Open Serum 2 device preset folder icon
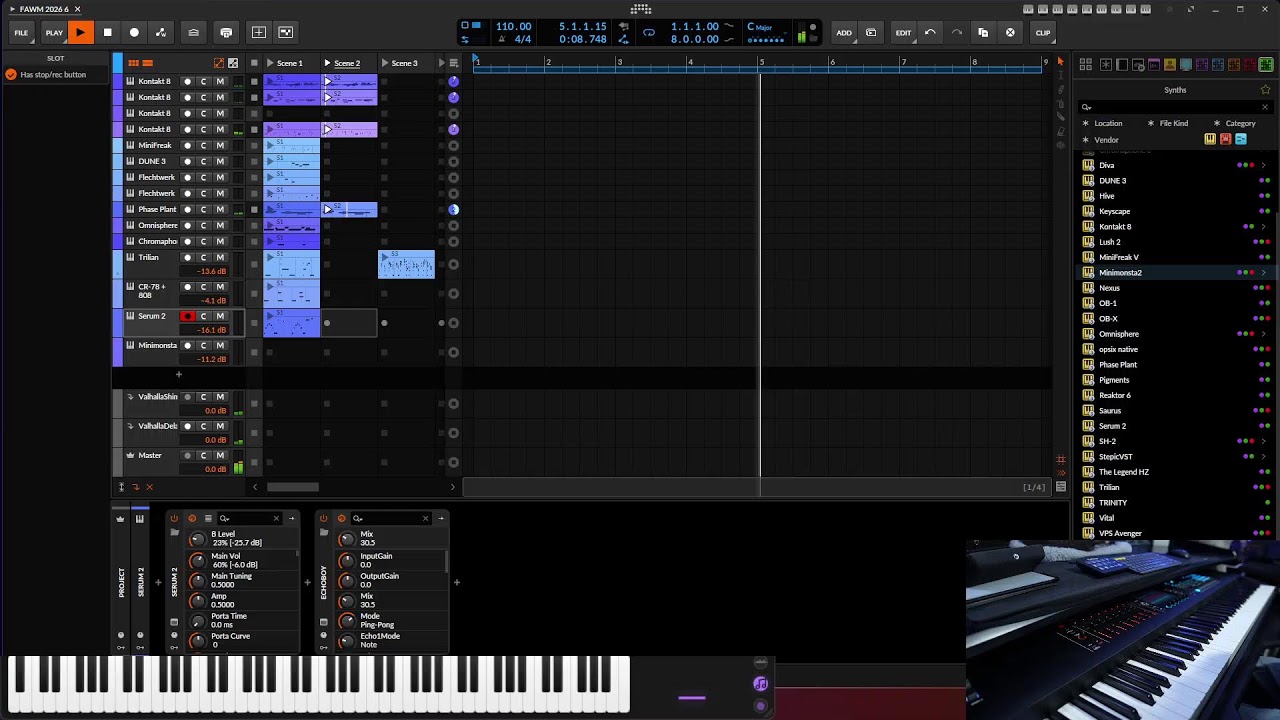 pyautogui.click(x=174, y=533)
